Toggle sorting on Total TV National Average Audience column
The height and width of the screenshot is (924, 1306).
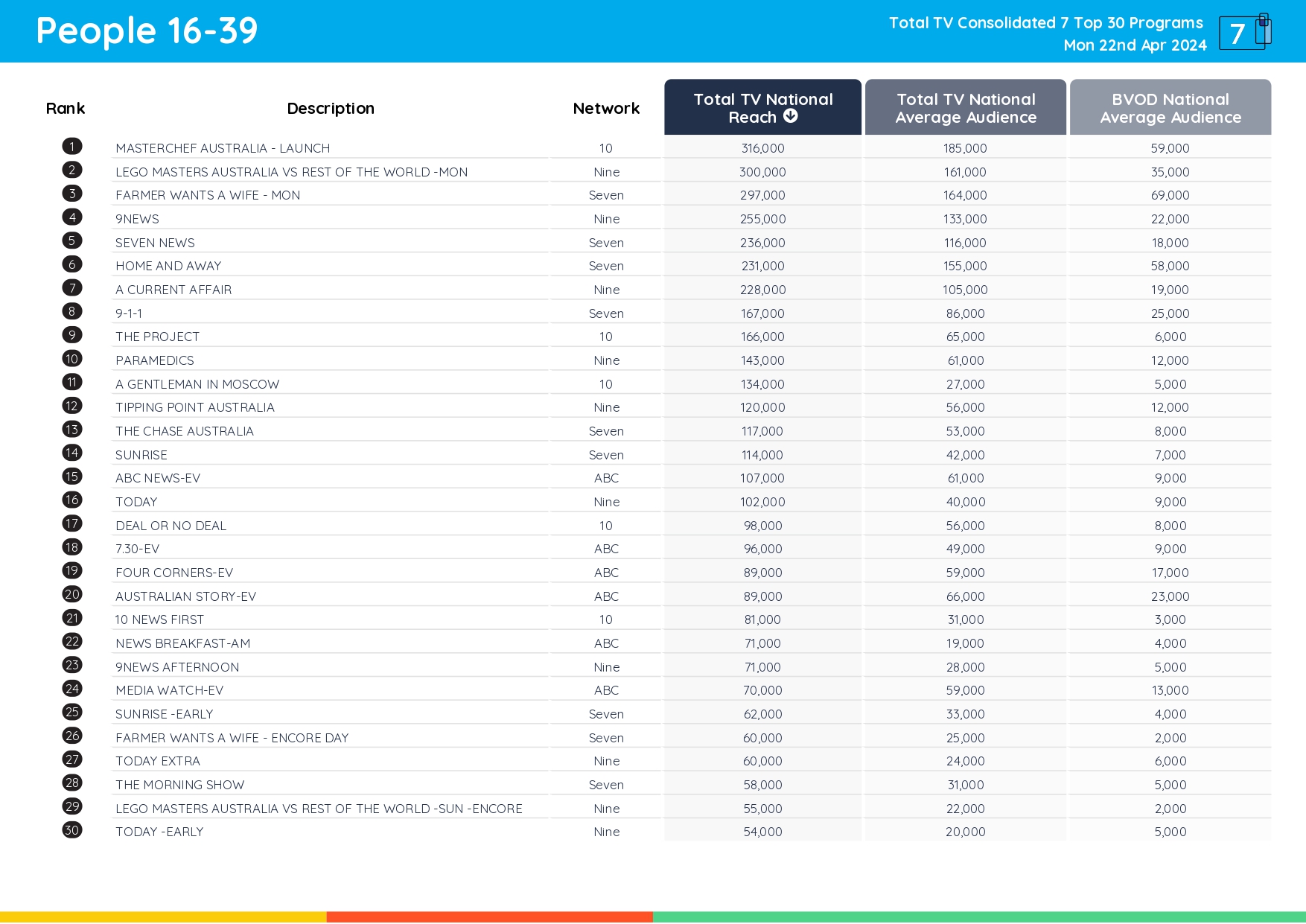(x=966, y=107)
